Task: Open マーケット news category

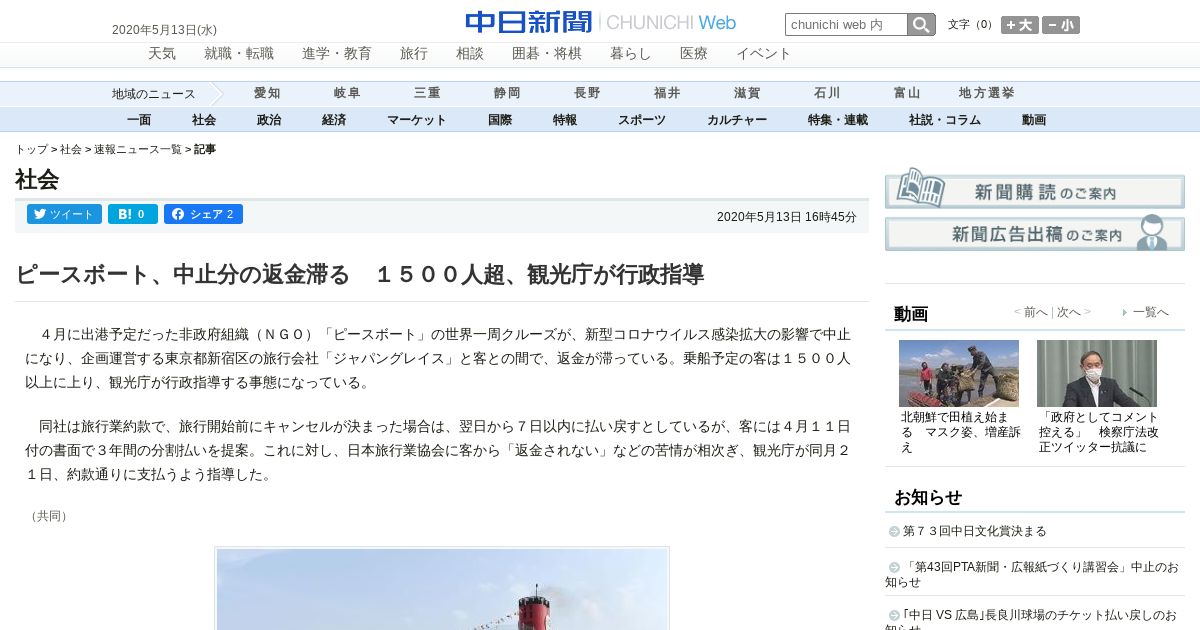Action: coord(417,120)
